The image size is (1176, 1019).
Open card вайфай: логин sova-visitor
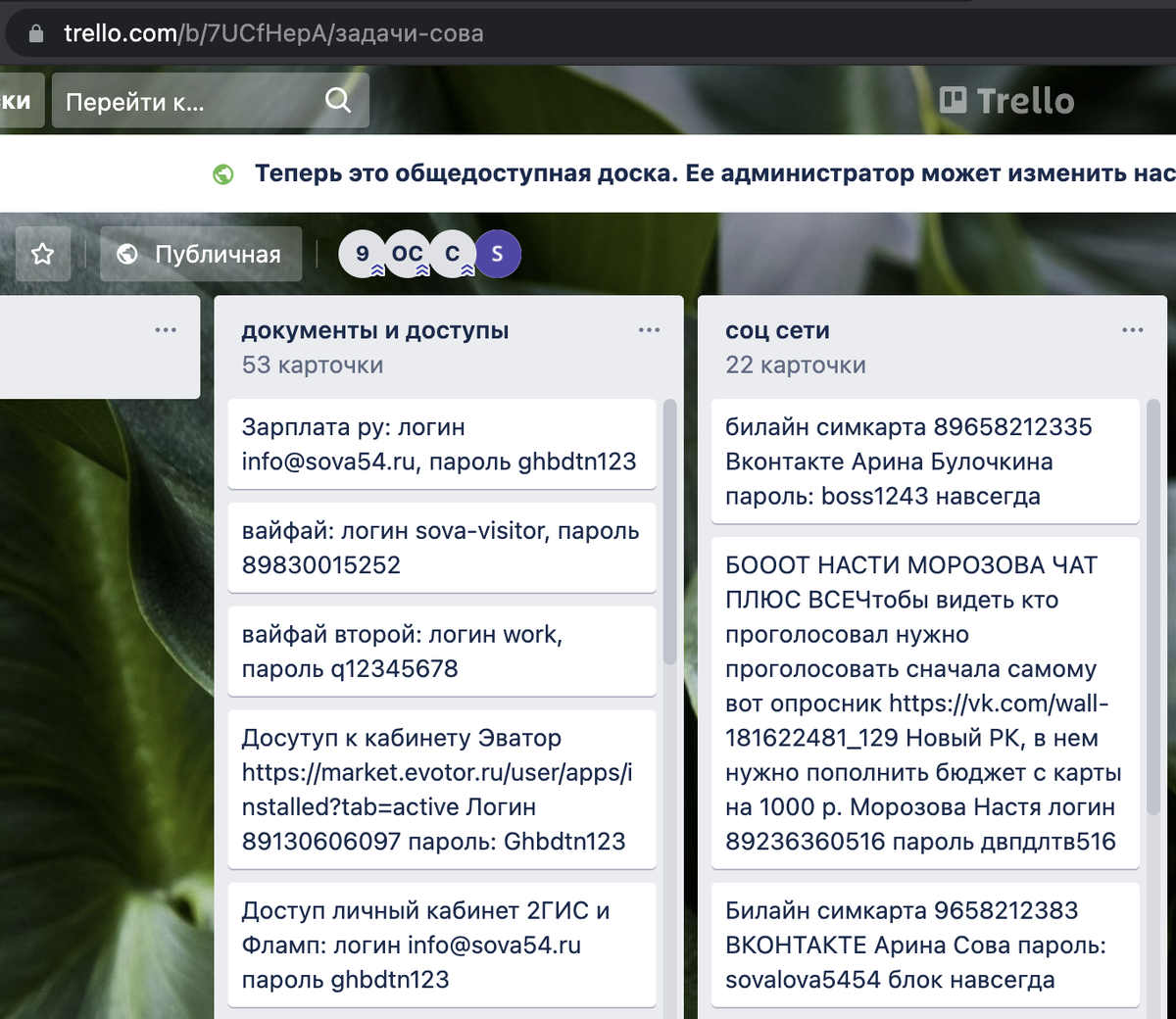442,548
